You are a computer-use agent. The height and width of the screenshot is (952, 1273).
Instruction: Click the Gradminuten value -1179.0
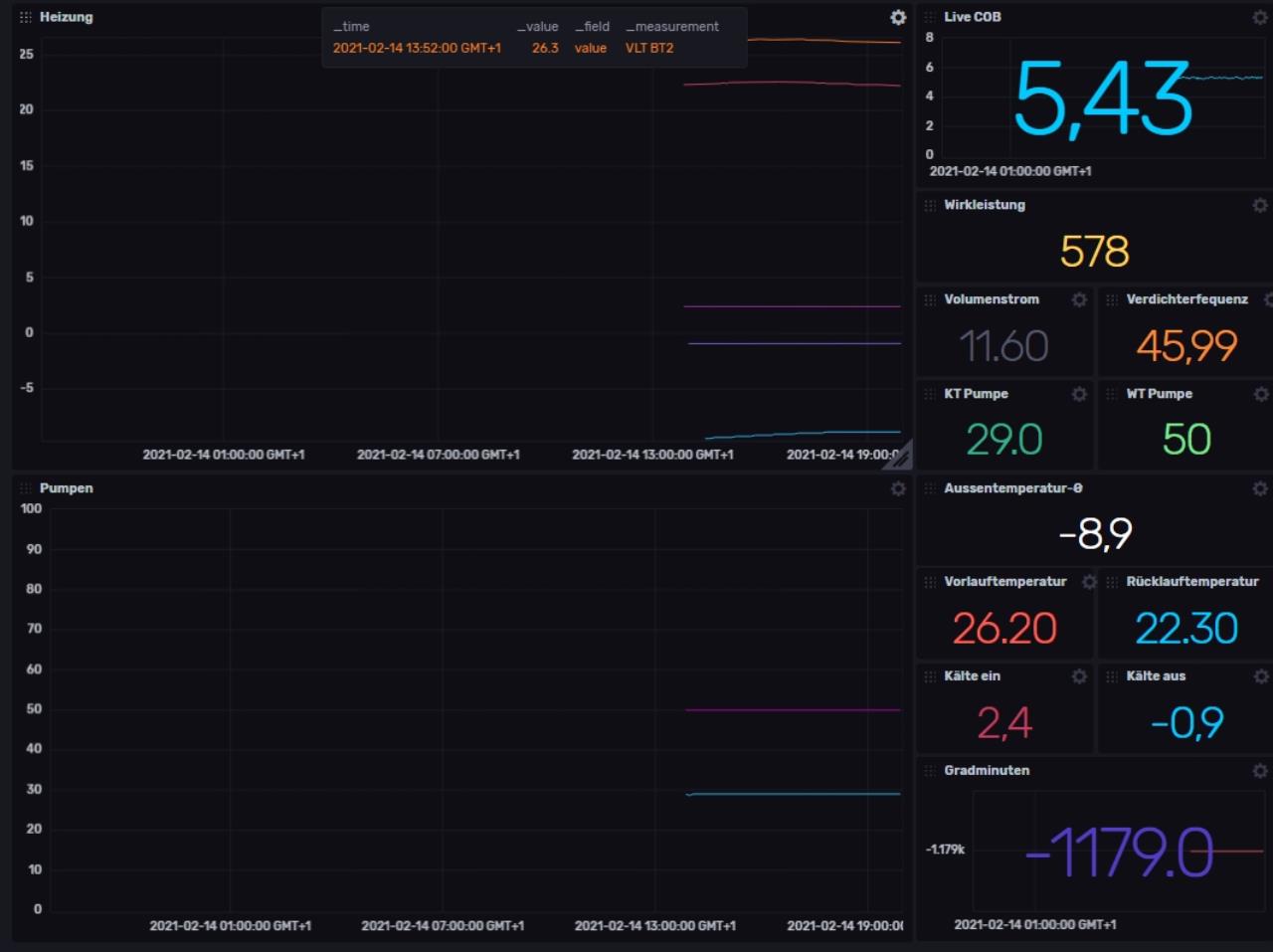(1119, 853)
